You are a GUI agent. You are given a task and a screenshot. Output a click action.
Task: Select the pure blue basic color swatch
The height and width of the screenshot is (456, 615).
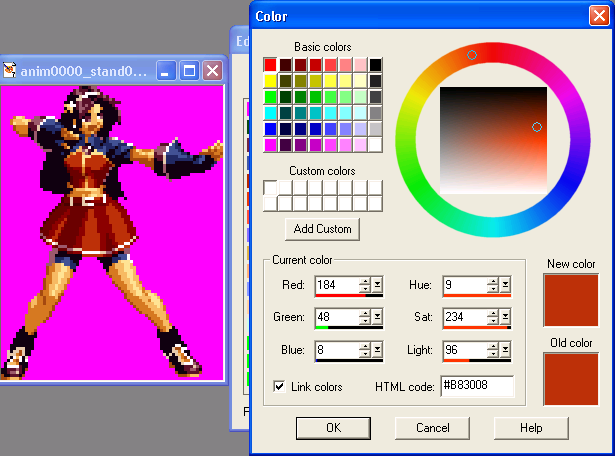pos(270,129)
